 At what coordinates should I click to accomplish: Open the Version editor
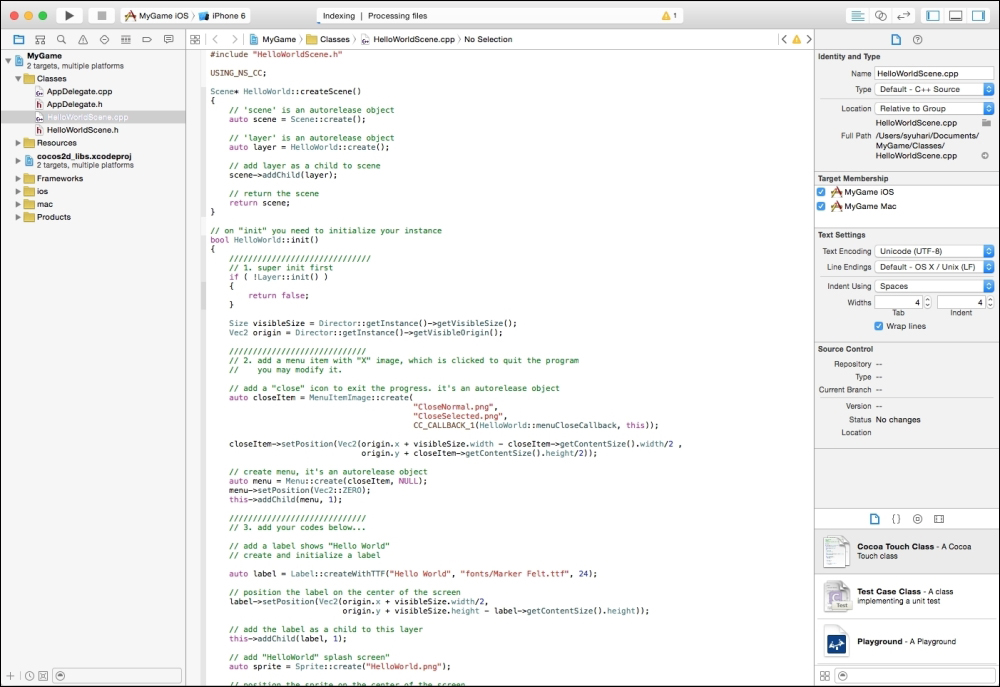coord(903,16)
